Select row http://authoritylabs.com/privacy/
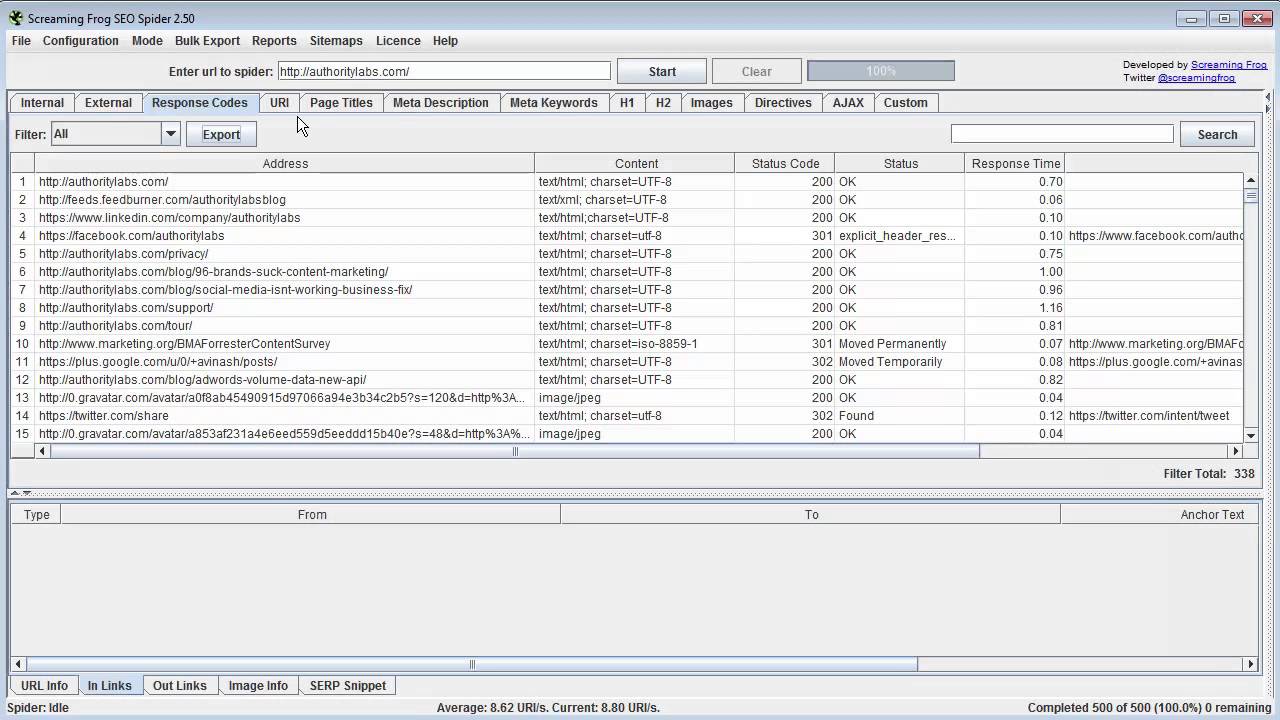 [627, 254]
